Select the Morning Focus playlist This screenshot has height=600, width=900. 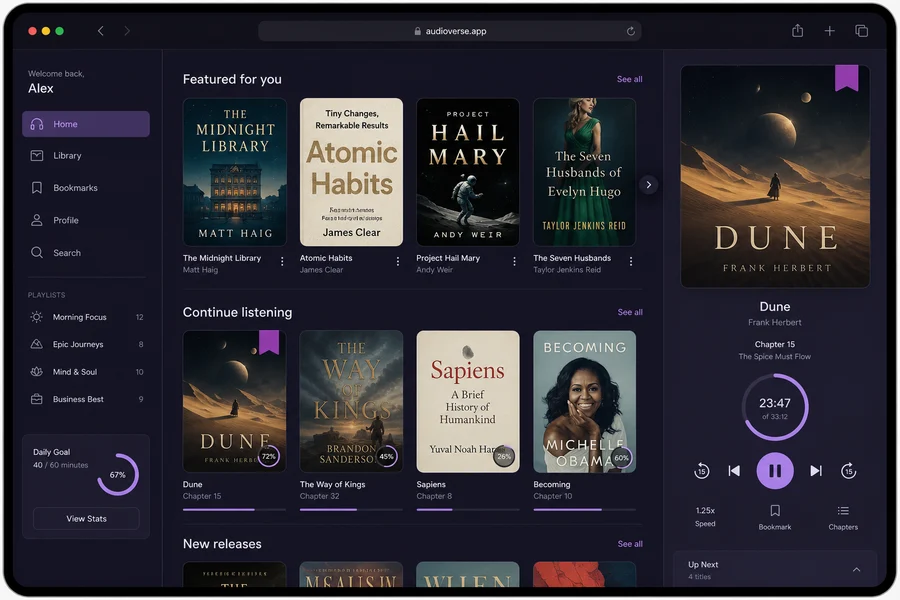86,317
